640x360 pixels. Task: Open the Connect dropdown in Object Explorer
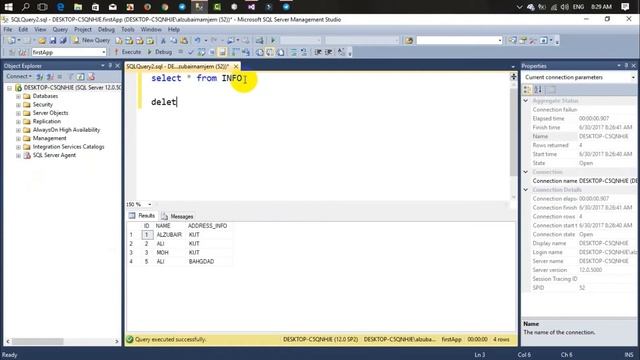pyautogui.click(x=19, y=76)
